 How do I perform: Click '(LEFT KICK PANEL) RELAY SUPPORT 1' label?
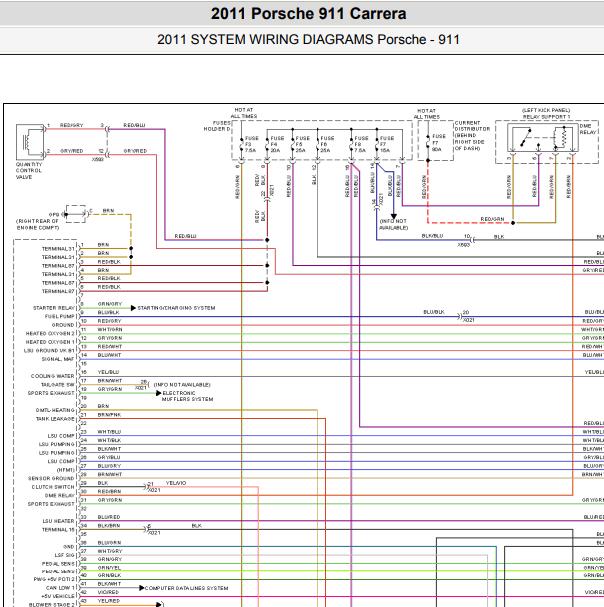[x=546, y=113]
